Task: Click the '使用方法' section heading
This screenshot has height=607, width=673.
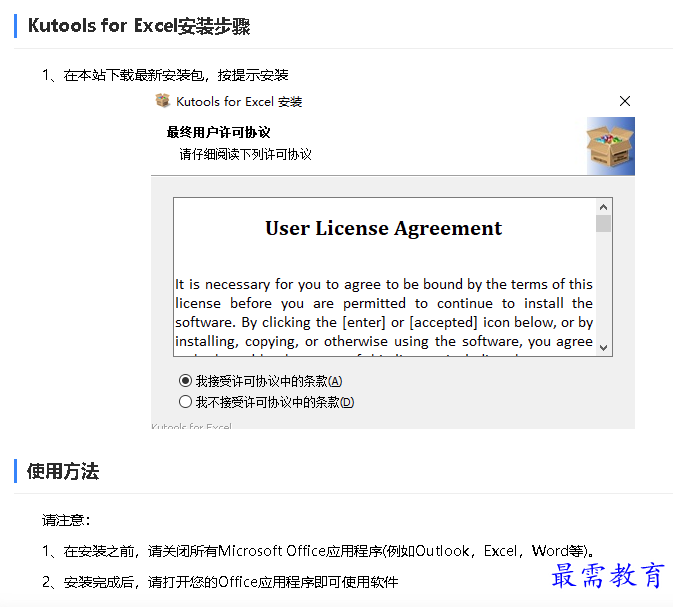Action: pos(63,471)
